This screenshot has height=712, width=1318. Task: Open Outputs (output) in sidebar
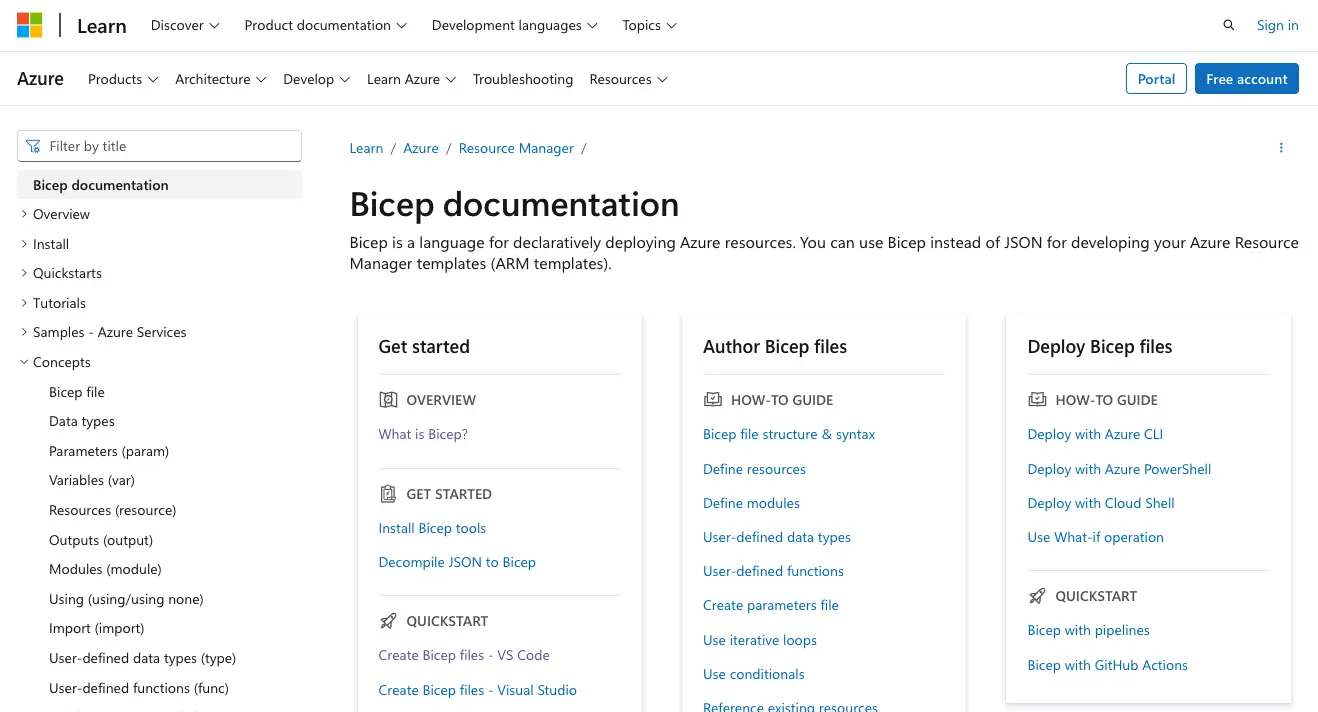click(x=101, y=540)
